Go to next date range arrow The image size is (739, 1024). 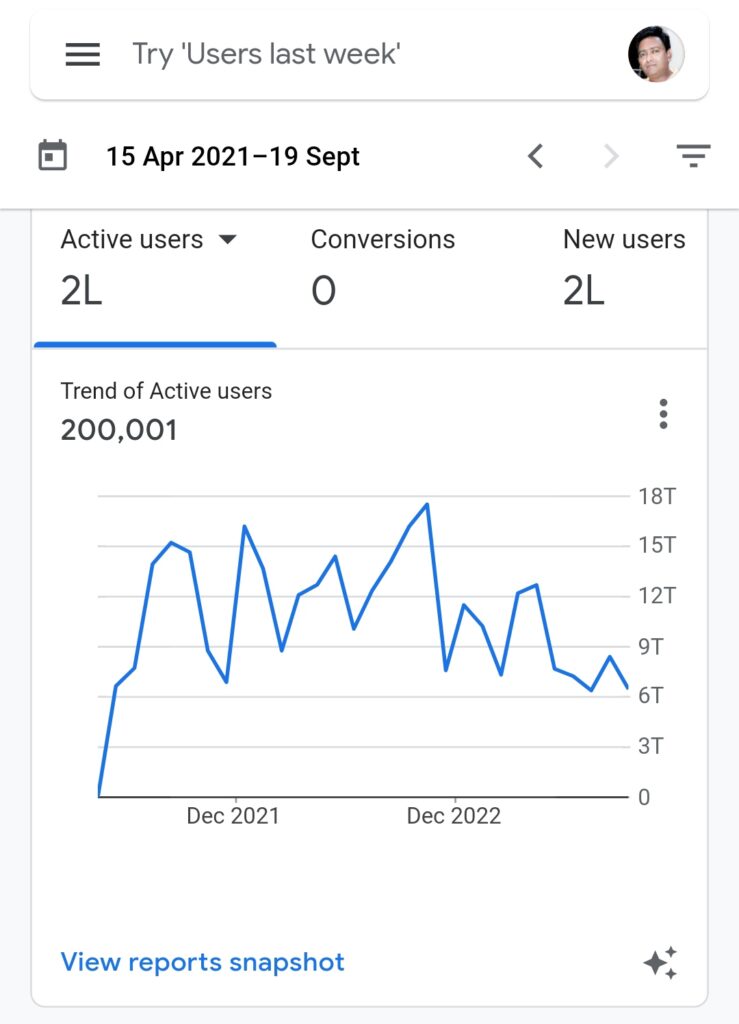(x=611, y=156)
